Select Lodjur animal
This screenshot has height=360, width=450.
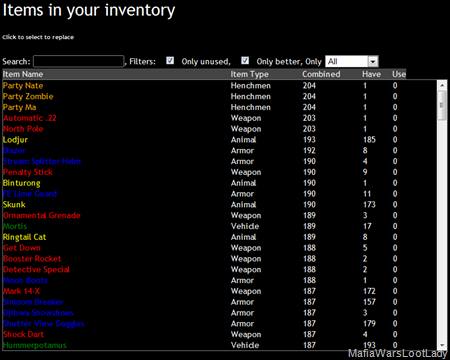15,140
